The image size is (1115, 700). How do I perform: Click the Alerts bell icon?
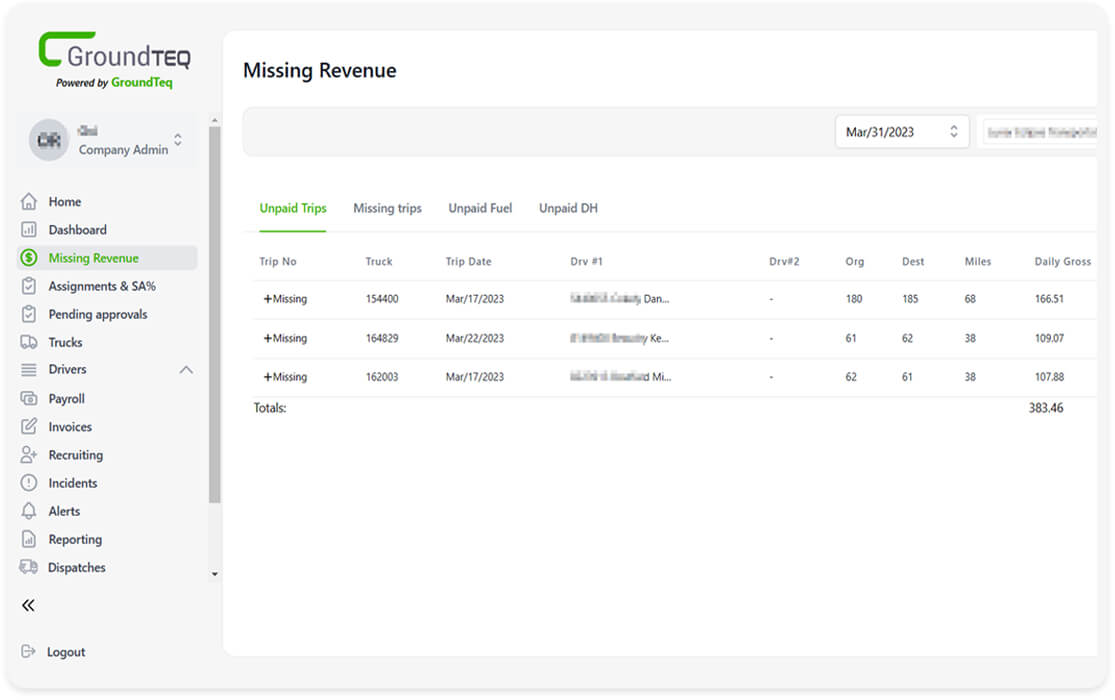point(28,511)
